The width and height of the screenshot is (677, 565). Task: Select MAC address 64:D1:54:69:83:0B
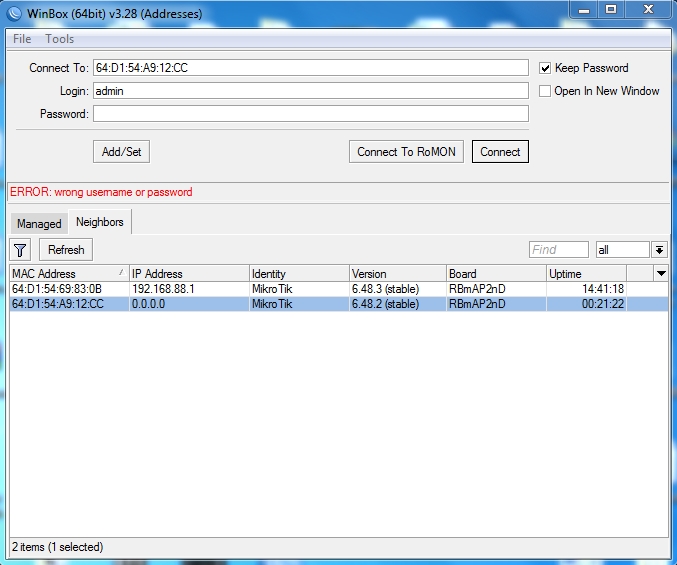(x=57, y=289)
